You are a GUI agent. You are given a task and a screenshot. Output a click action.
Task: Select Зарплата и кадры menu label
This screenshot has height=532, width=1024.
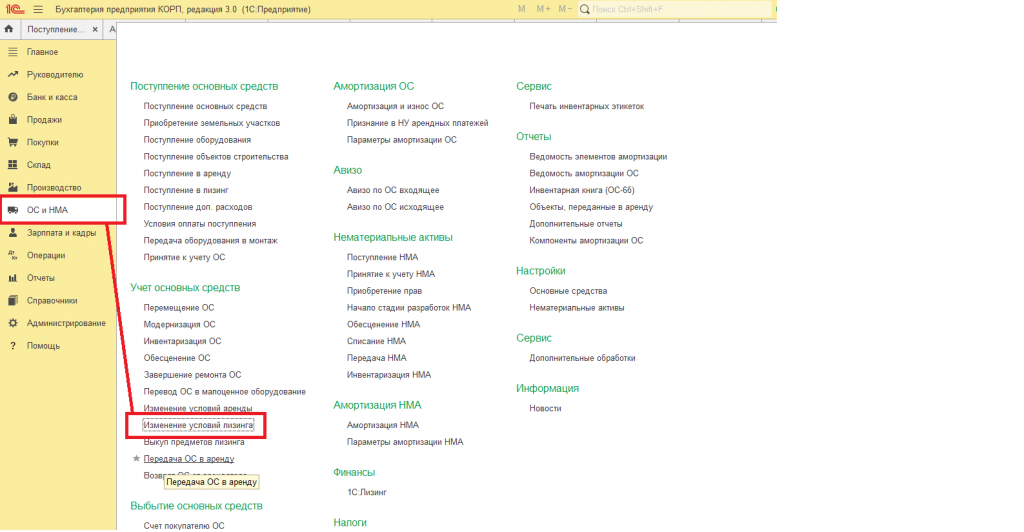coord(61,232)
